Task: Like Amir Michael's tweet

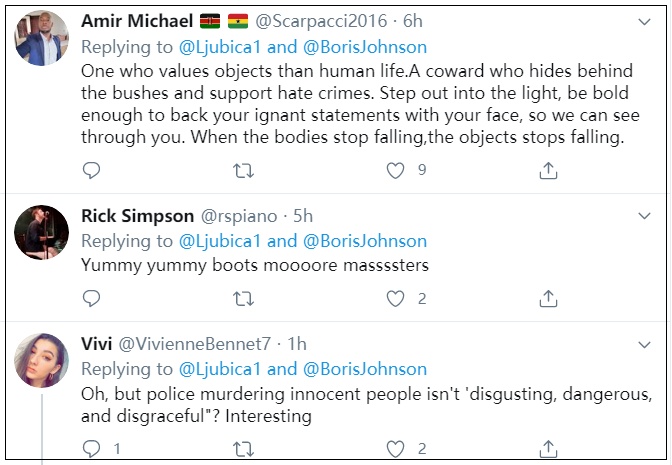Action: click(396, 170)
